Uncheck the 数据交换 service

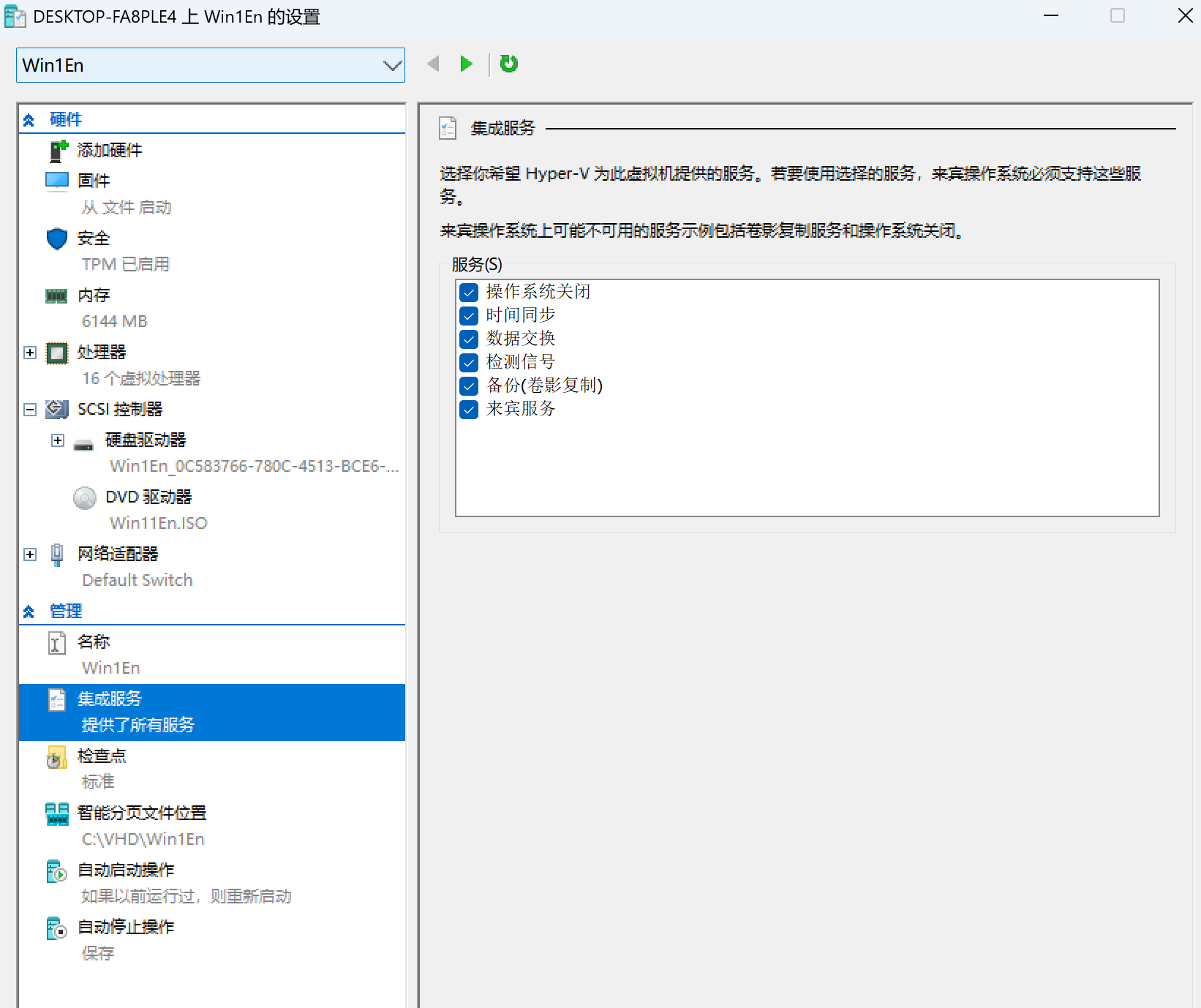pos(469,339)
